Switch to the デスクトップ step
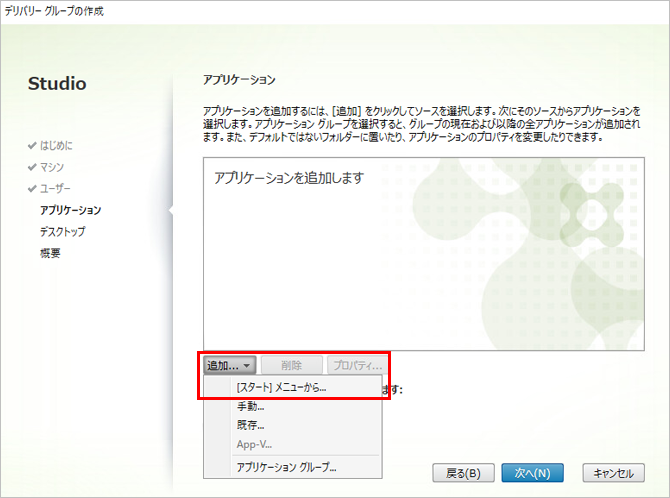Screen dimensions: 670x498 pos(62,232)
